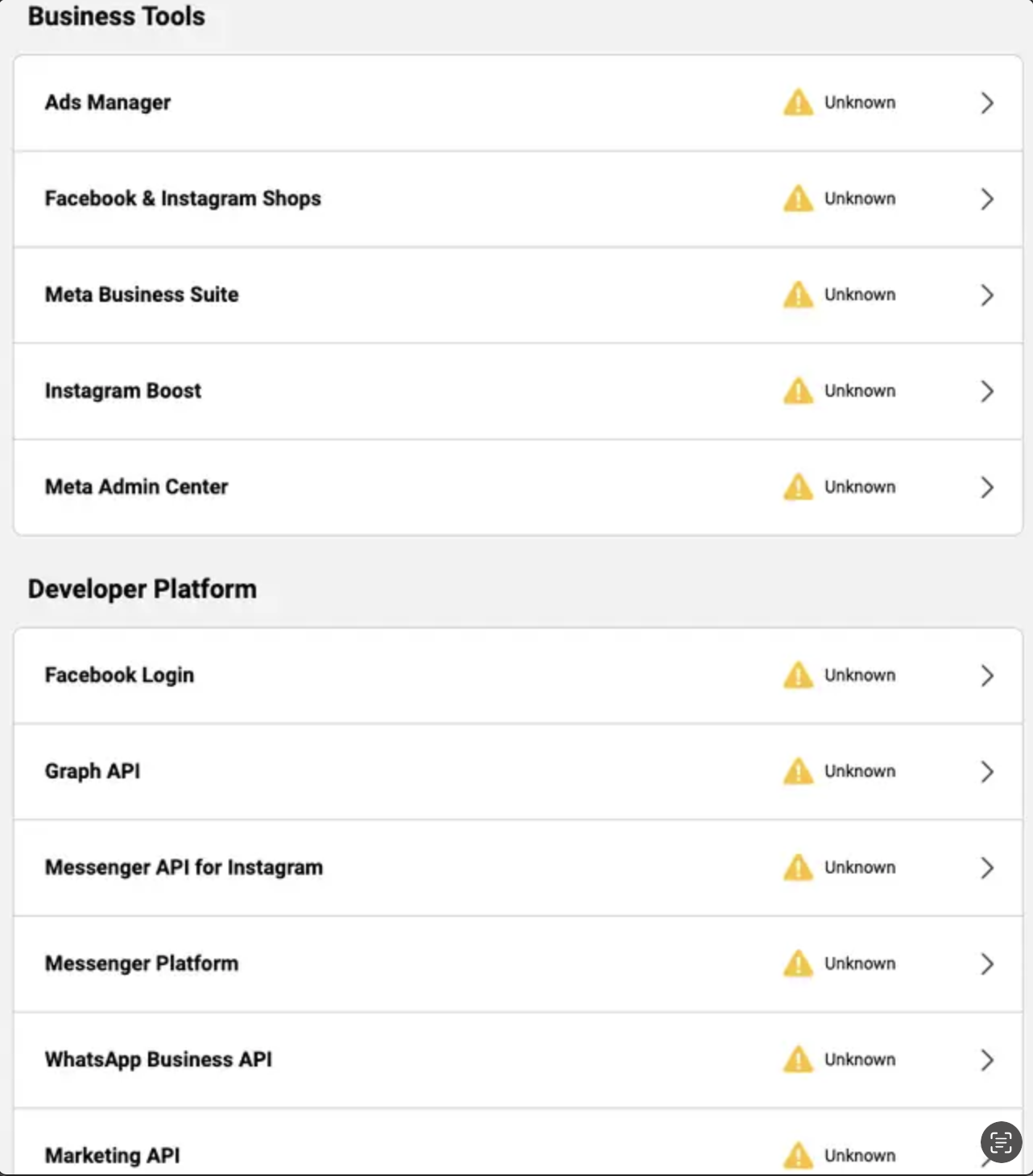Select the Marketing API label
The image size is (1033, 1176).
(x=113, y=1156)
